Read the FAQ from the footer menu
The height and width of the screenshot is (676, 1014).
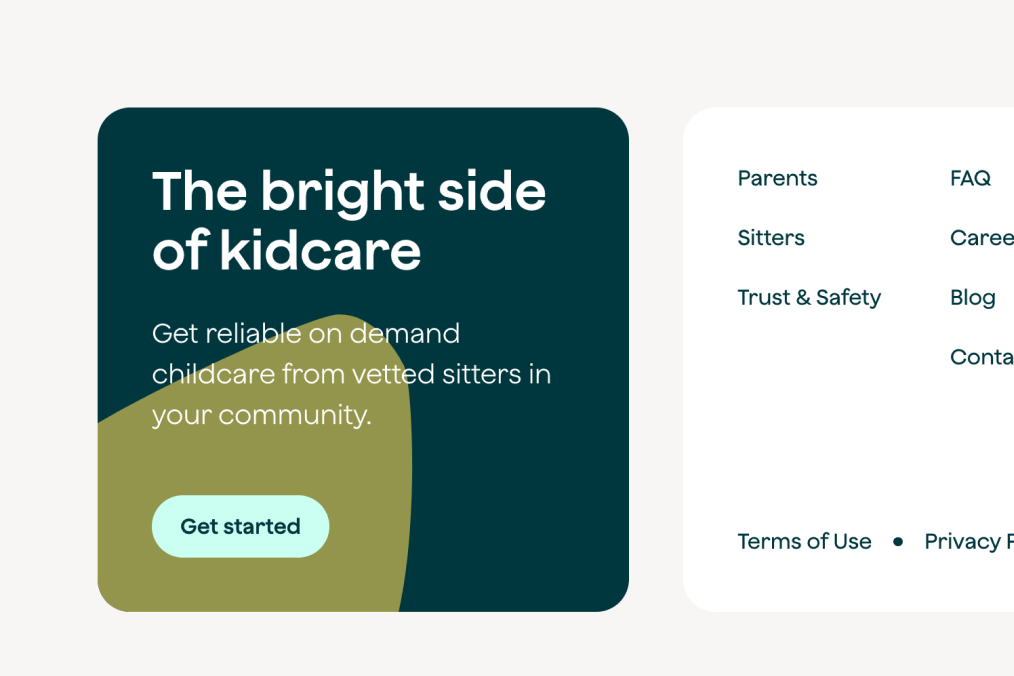(970, 178)
